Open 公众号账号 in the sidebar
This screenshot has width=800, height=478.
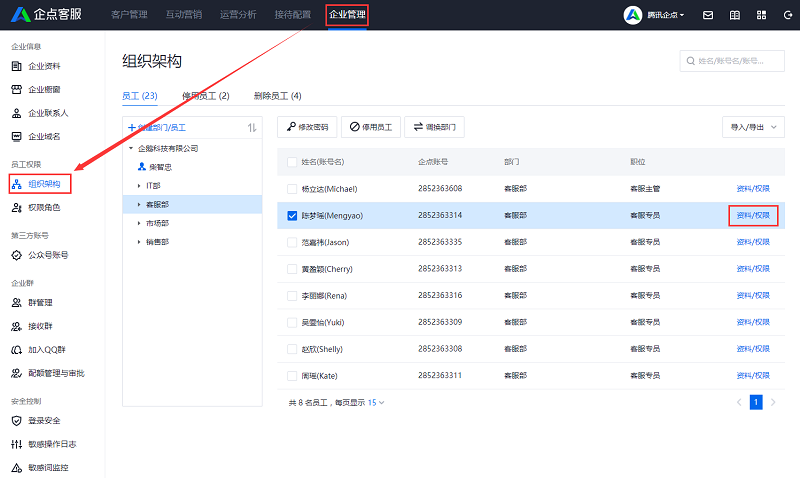(46, 255)
